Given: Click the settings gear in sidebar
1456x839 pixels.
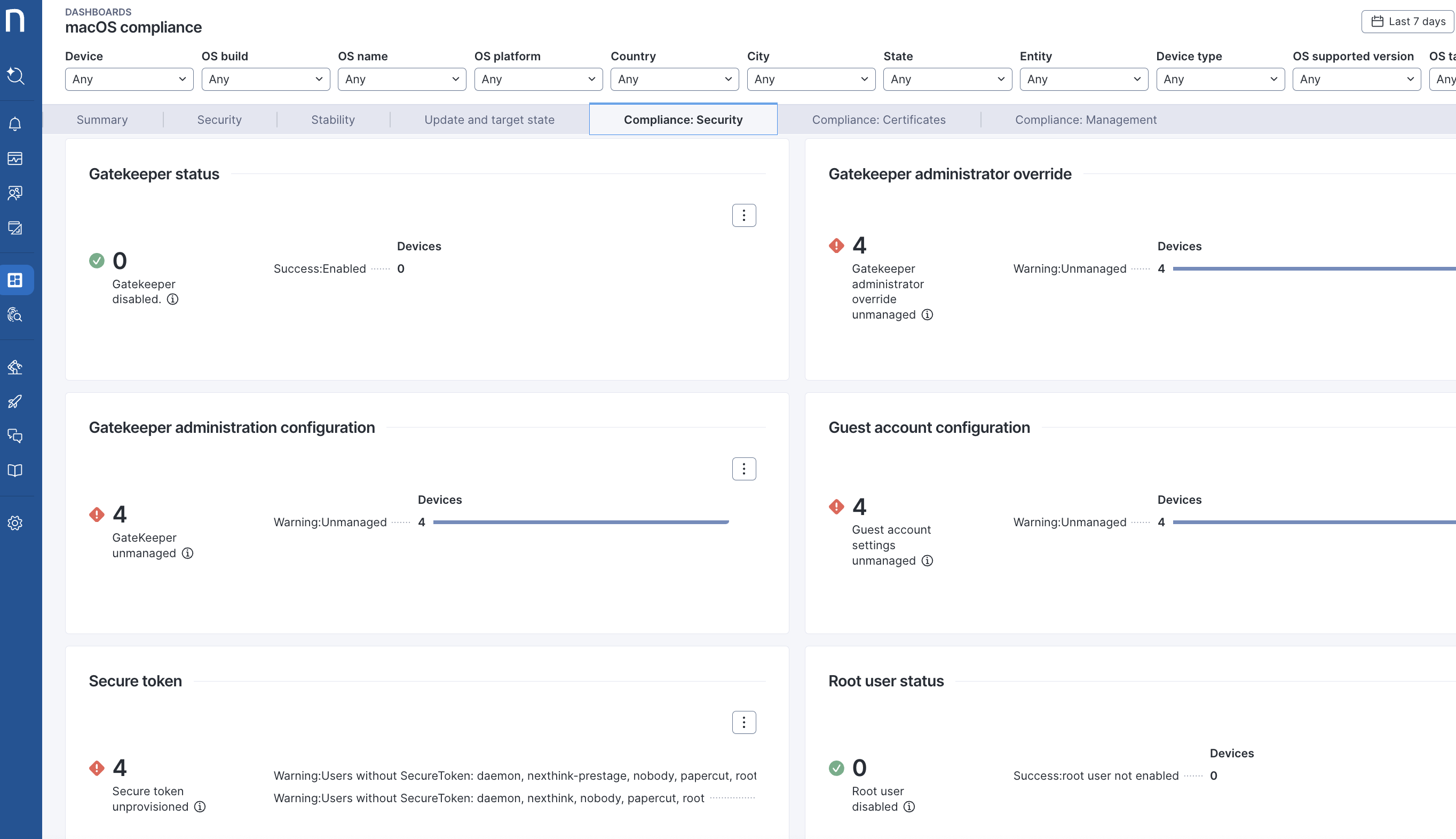Looking at the screenshot, I should coord(15,523).
